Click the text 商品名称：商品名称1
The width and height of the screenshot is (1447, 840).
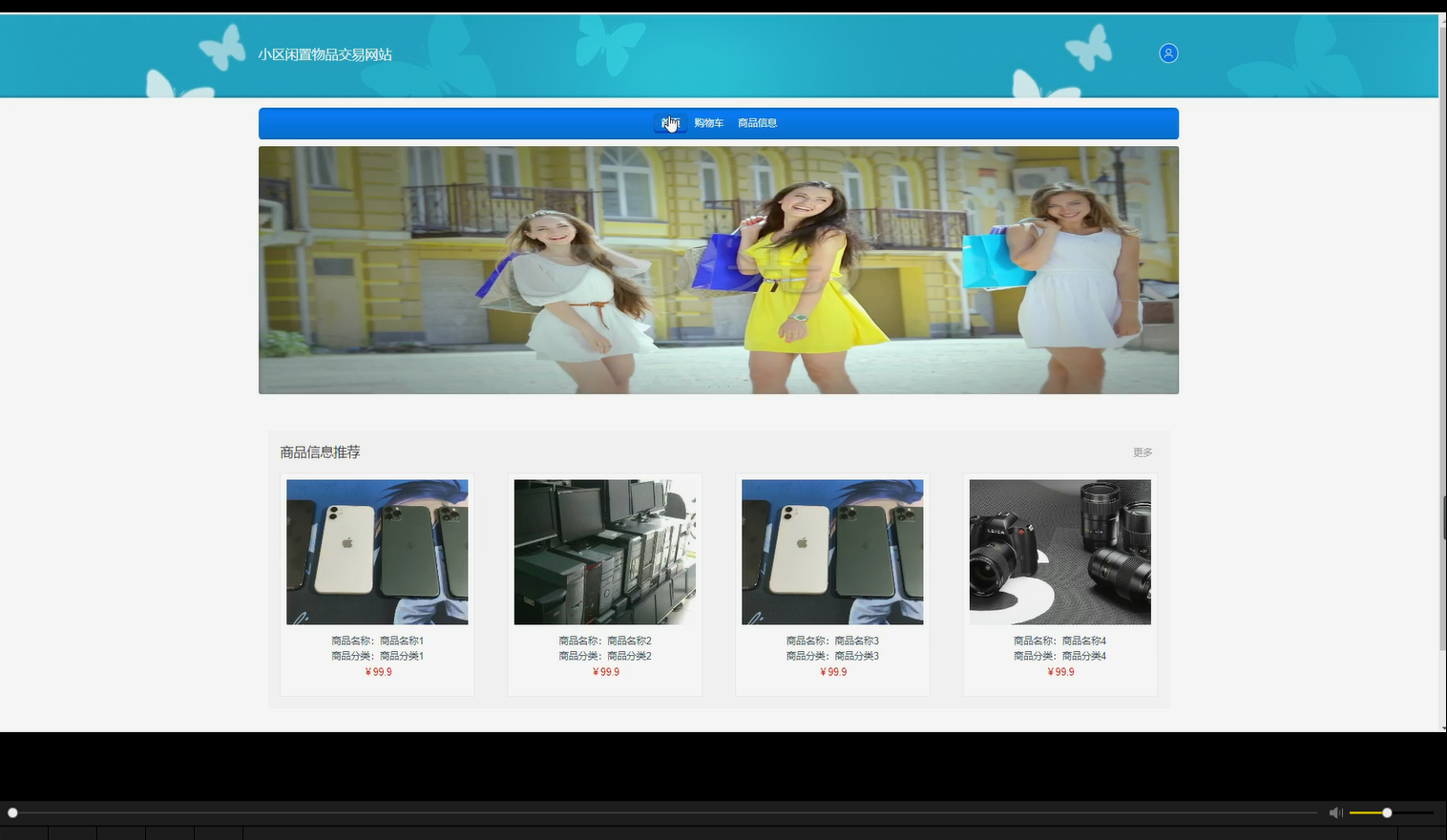tap(377, 640)
